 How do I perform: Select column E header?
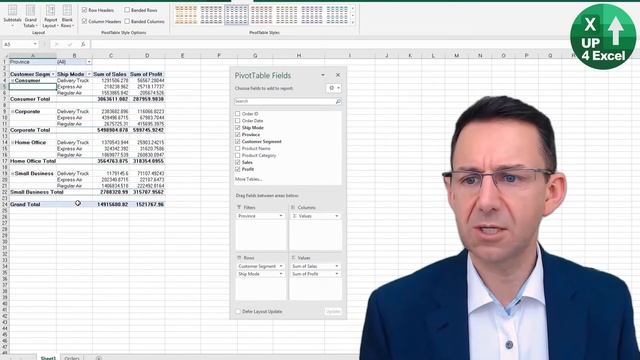tap(182, 56)
